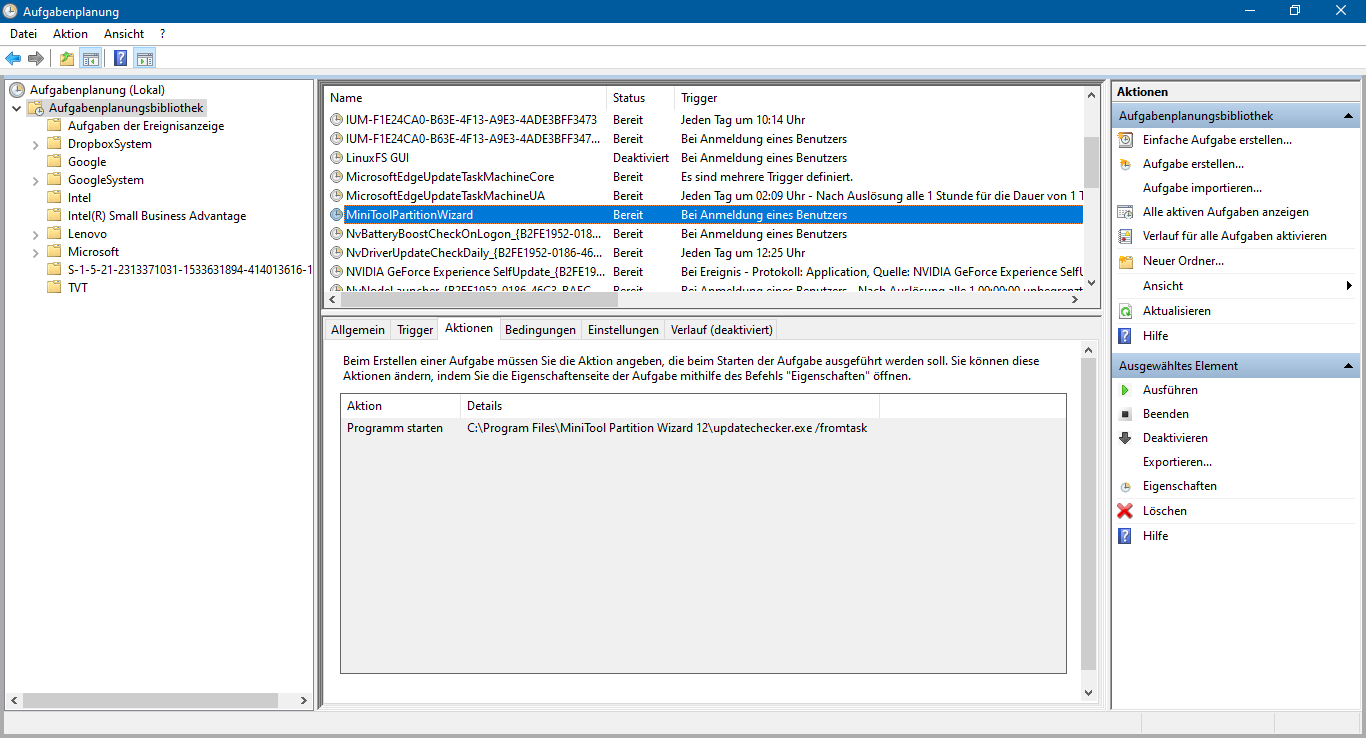Collapse the Aufgabenplanungsbibliothek actions section
The height and width of the screenshot is (738, 1366).
tap(1348, 116)
